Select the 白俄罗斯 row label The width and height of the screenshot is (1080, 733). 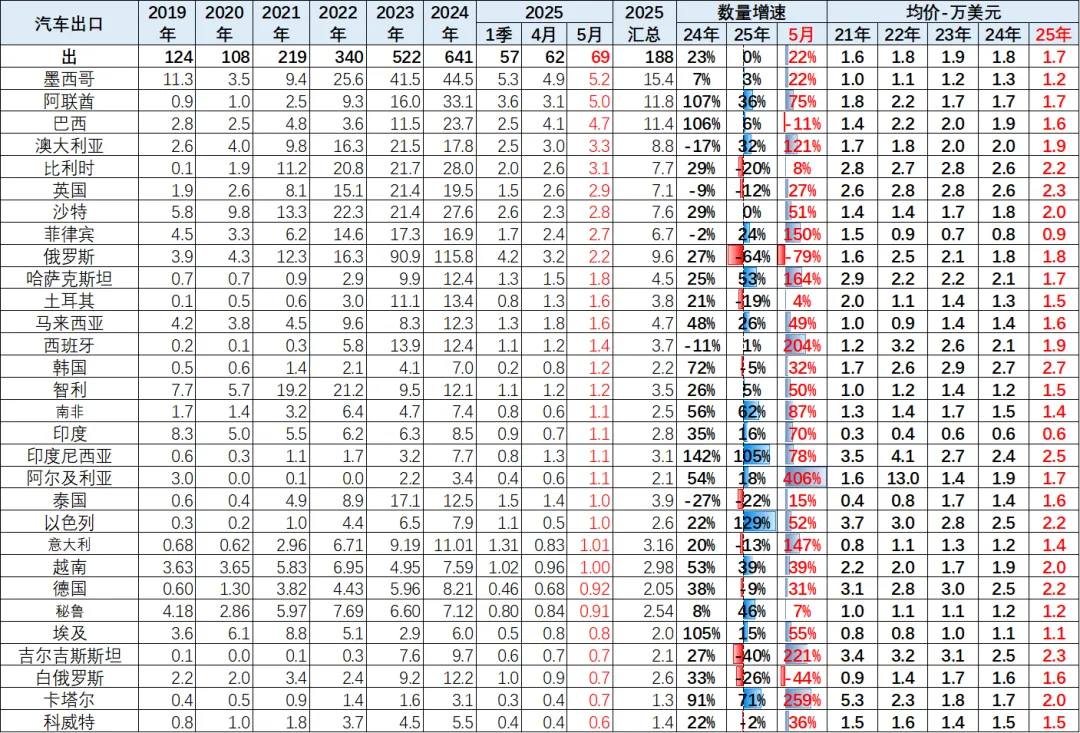pyautogui.click(x=68, y=679)
